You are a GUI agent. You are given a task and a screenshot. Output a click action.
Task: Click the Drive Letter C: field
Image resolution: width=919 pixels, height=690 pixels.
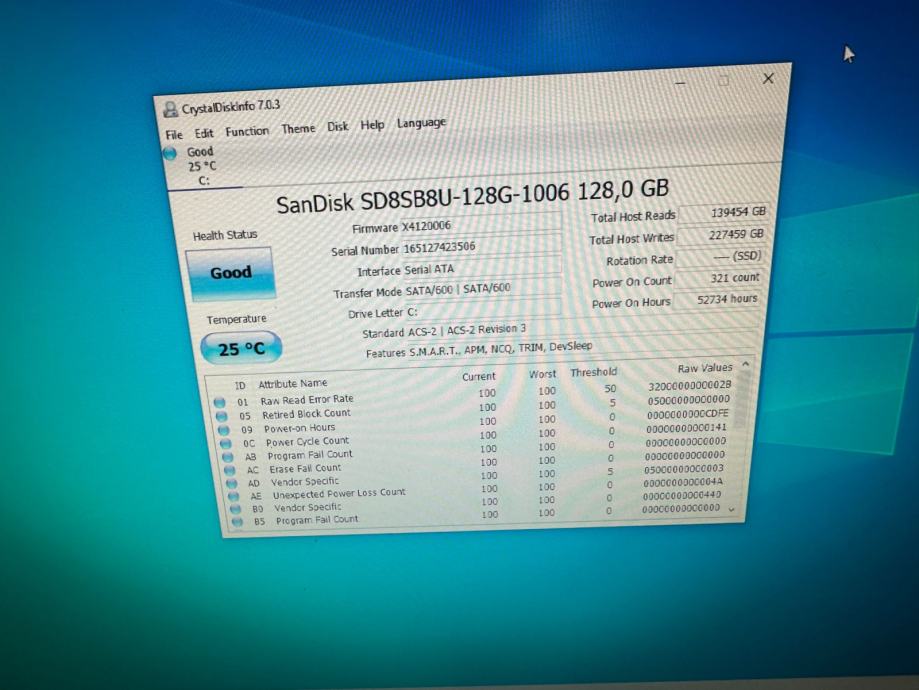(x=483, y=309)
